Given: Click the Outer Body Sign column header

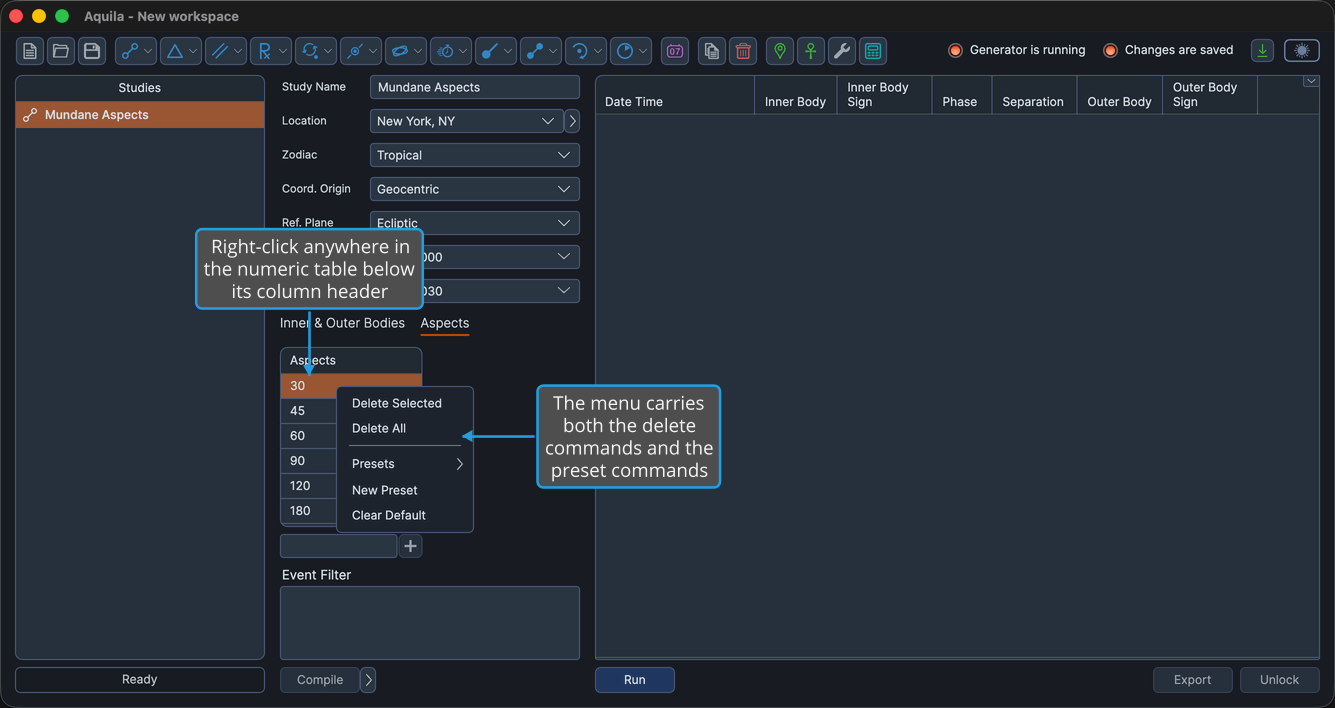Looking at the screenshot, I should tap(1210, 95).
